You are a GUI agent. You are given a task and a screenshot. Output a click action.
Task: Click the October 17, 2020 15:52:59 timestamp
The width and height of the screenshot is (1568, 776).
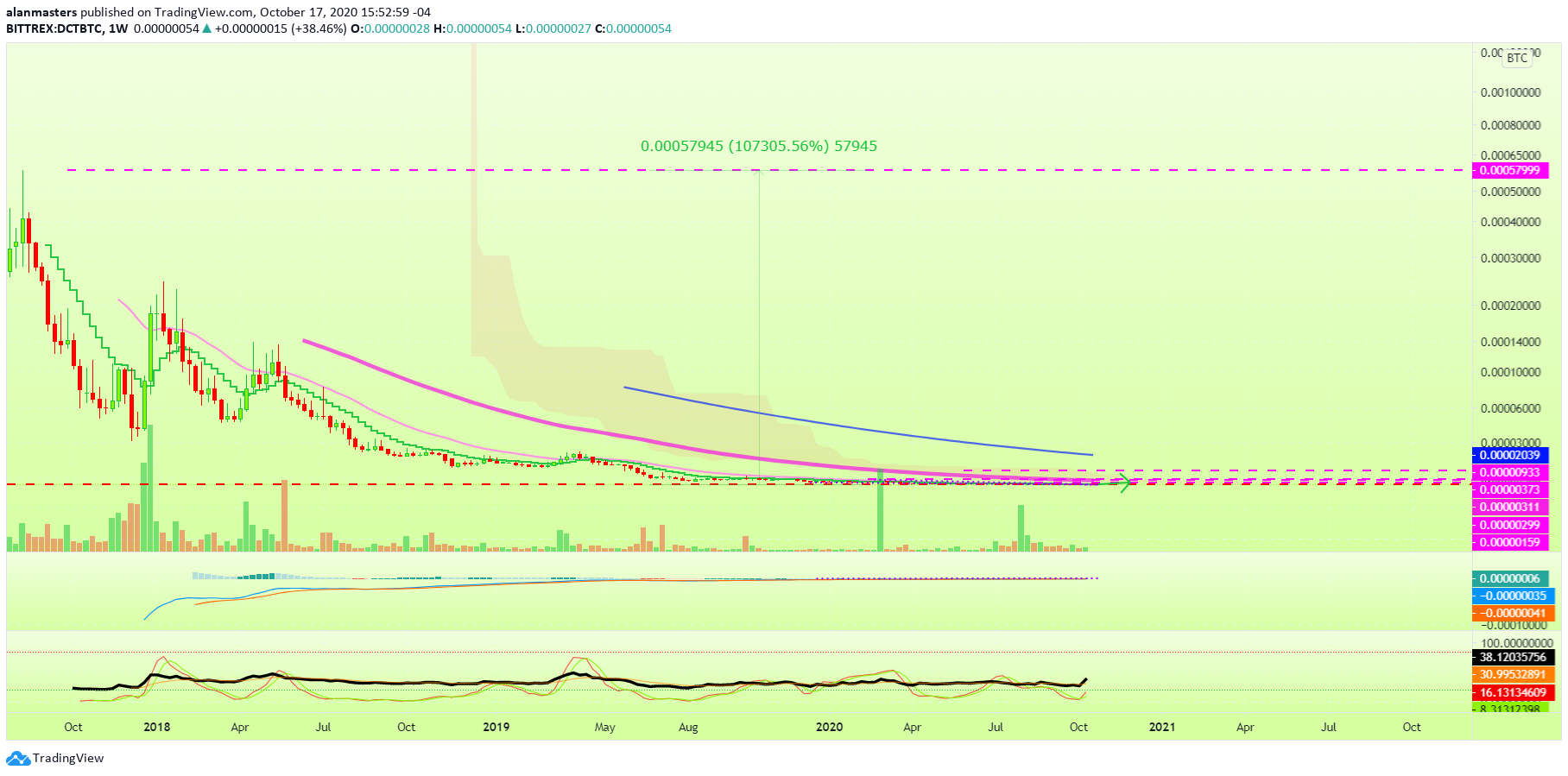click(345, 12)
